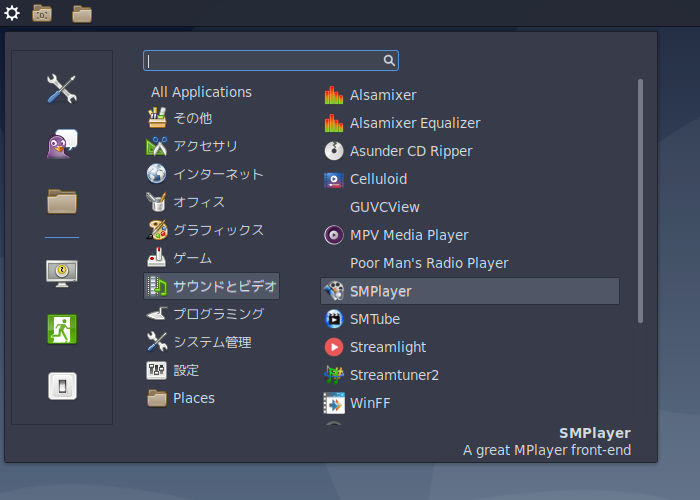
Task: Click the Asunder CD Ripper disc icon
Action: 334,151
